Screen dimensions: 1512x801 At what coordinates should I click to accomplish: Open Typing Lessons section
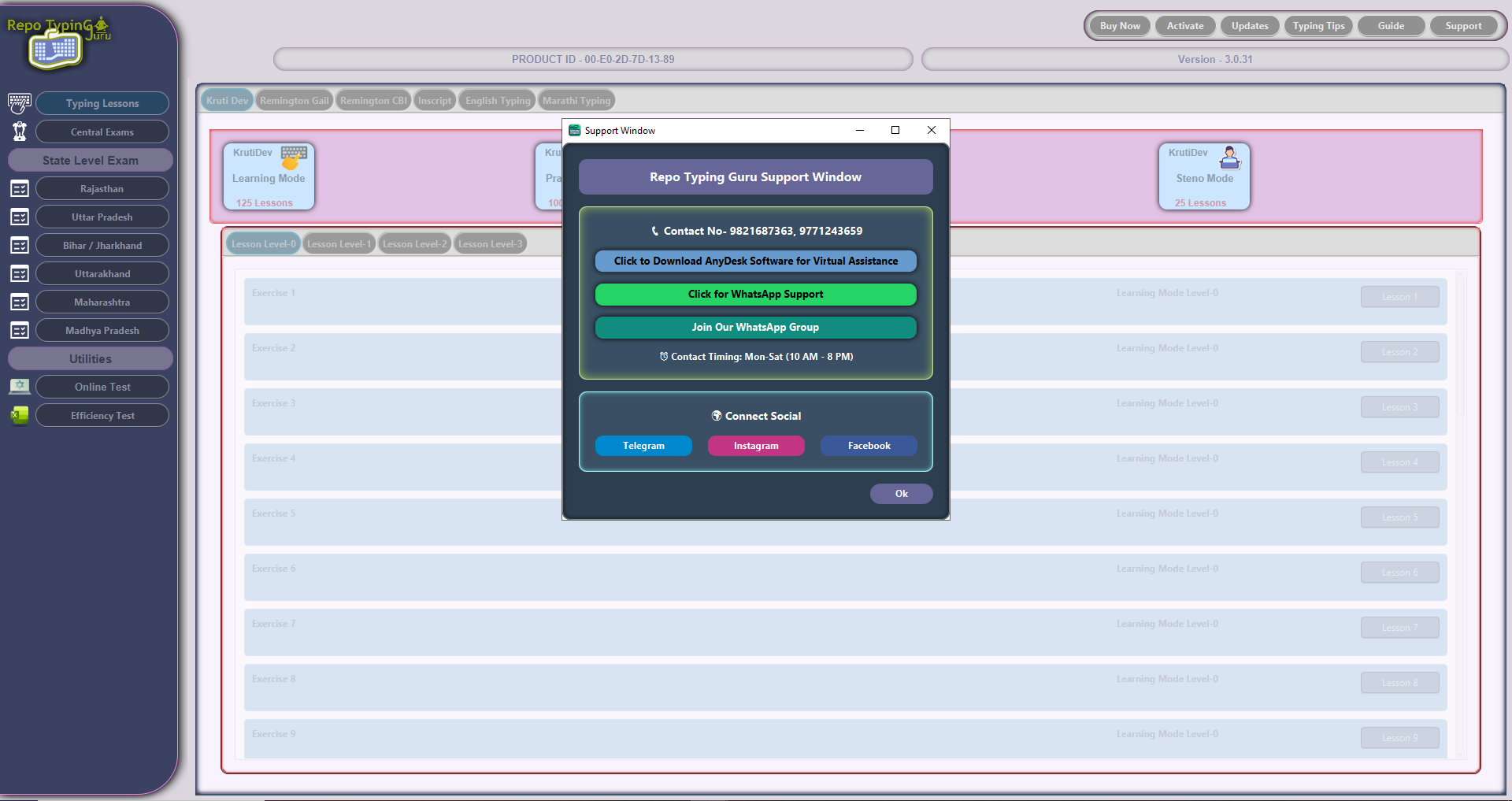[102, 103]
